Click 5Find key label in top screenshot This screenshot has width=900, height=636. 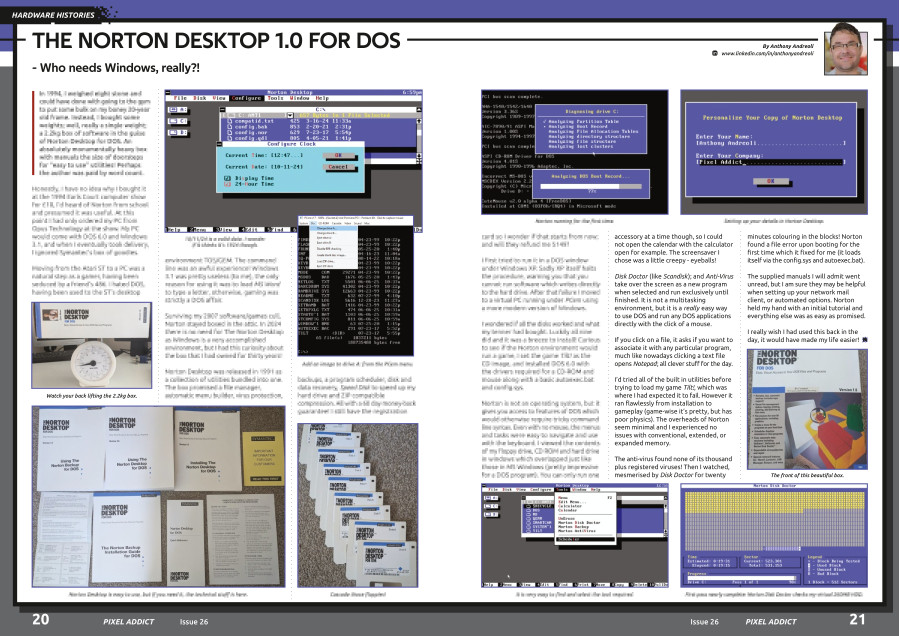point(278,230)
